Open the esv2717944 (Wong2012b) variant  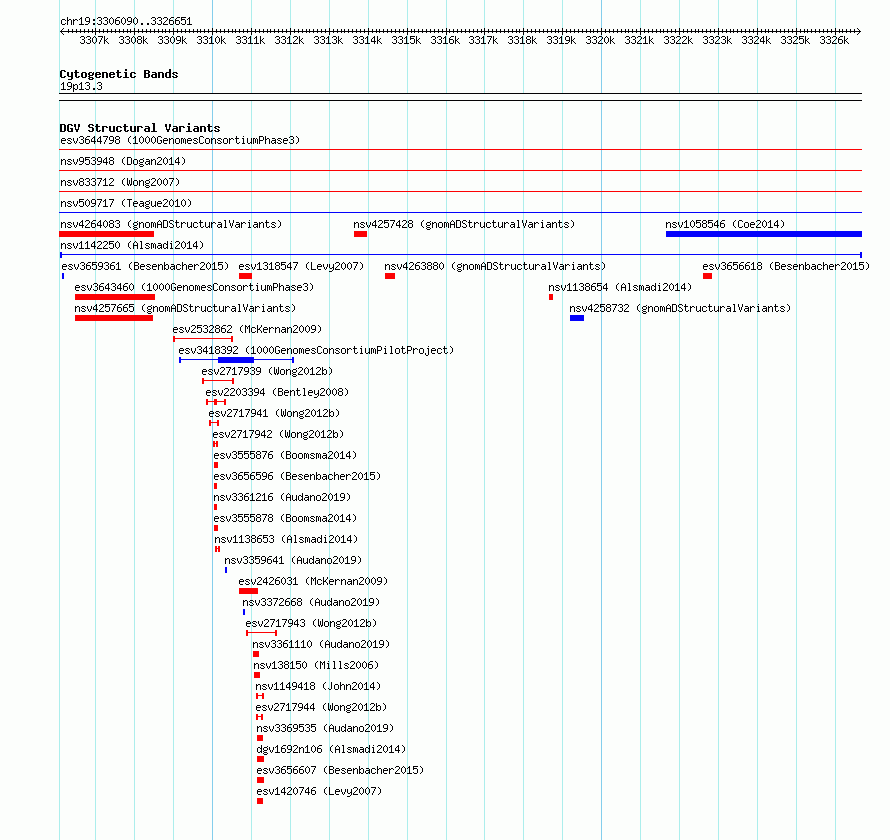pos(321,707)
